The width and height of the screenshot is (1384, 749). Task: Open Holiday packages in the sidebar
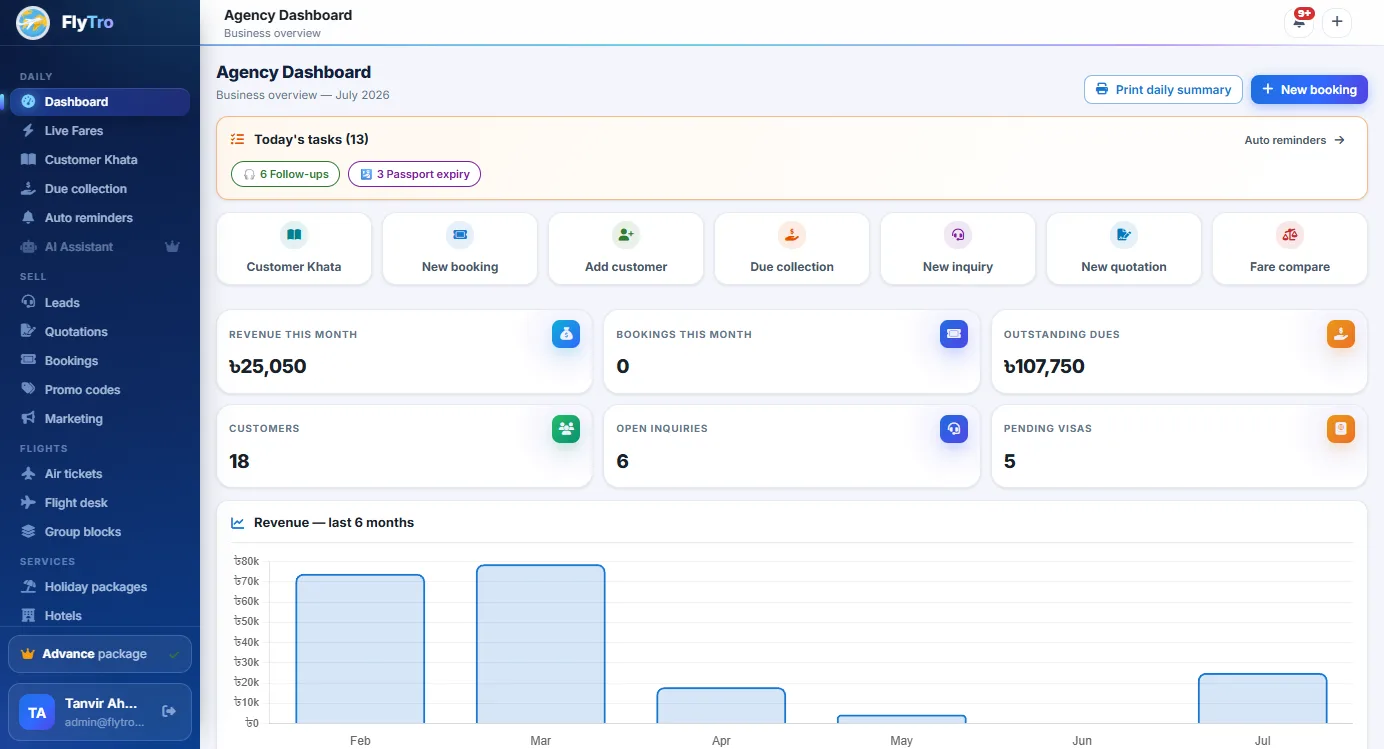click(100, 587)
